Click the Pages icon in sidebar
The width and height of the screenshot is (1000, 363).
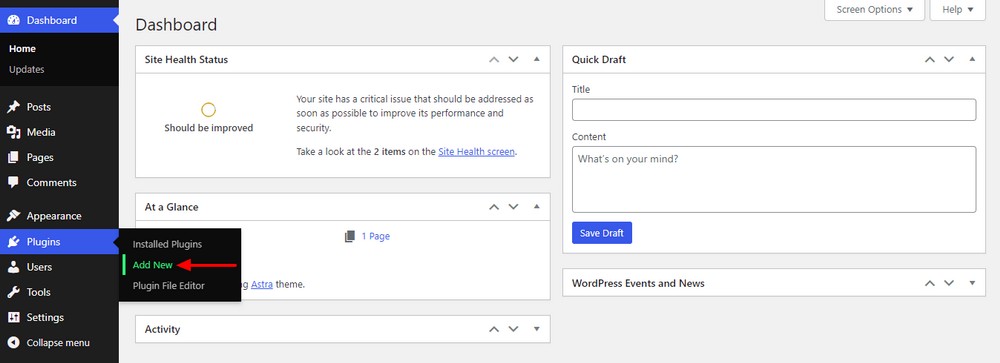click(x=13, y=158)
